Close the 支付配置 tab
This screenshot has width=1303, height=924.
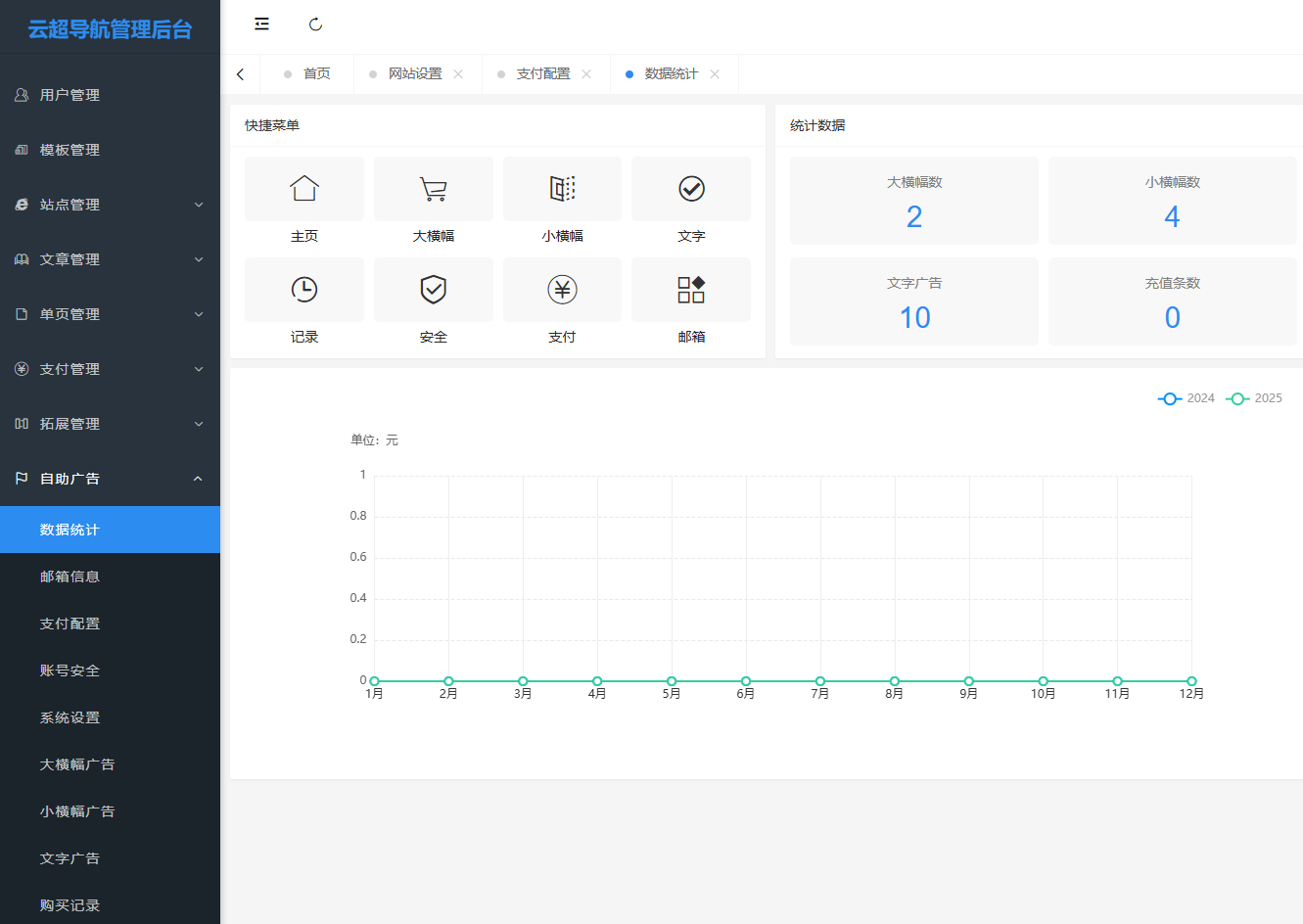(x=586, y=74)
